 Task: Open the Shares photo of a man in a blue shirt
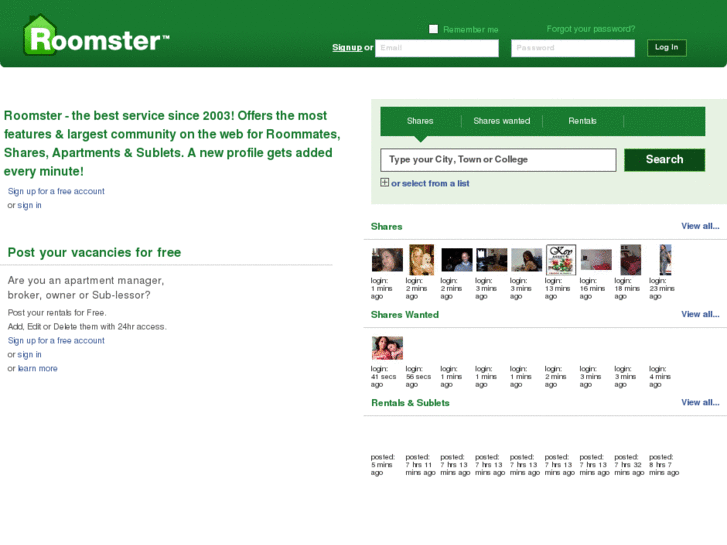click(457, 260)
